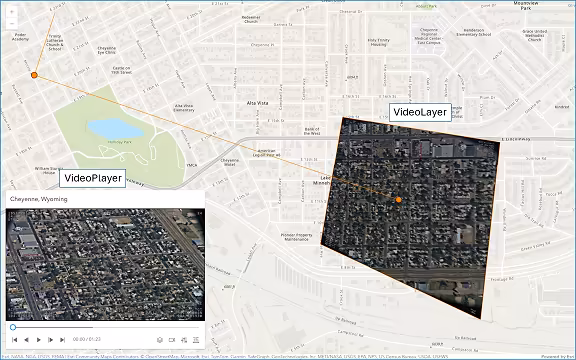Click the Cheyenne Motel map label

(230, 162)
